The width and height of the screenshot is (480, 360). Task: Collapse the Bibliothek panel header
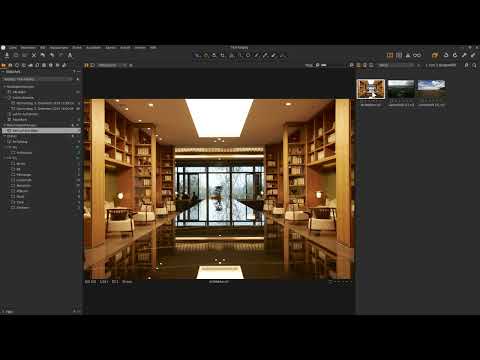[3, 72]
